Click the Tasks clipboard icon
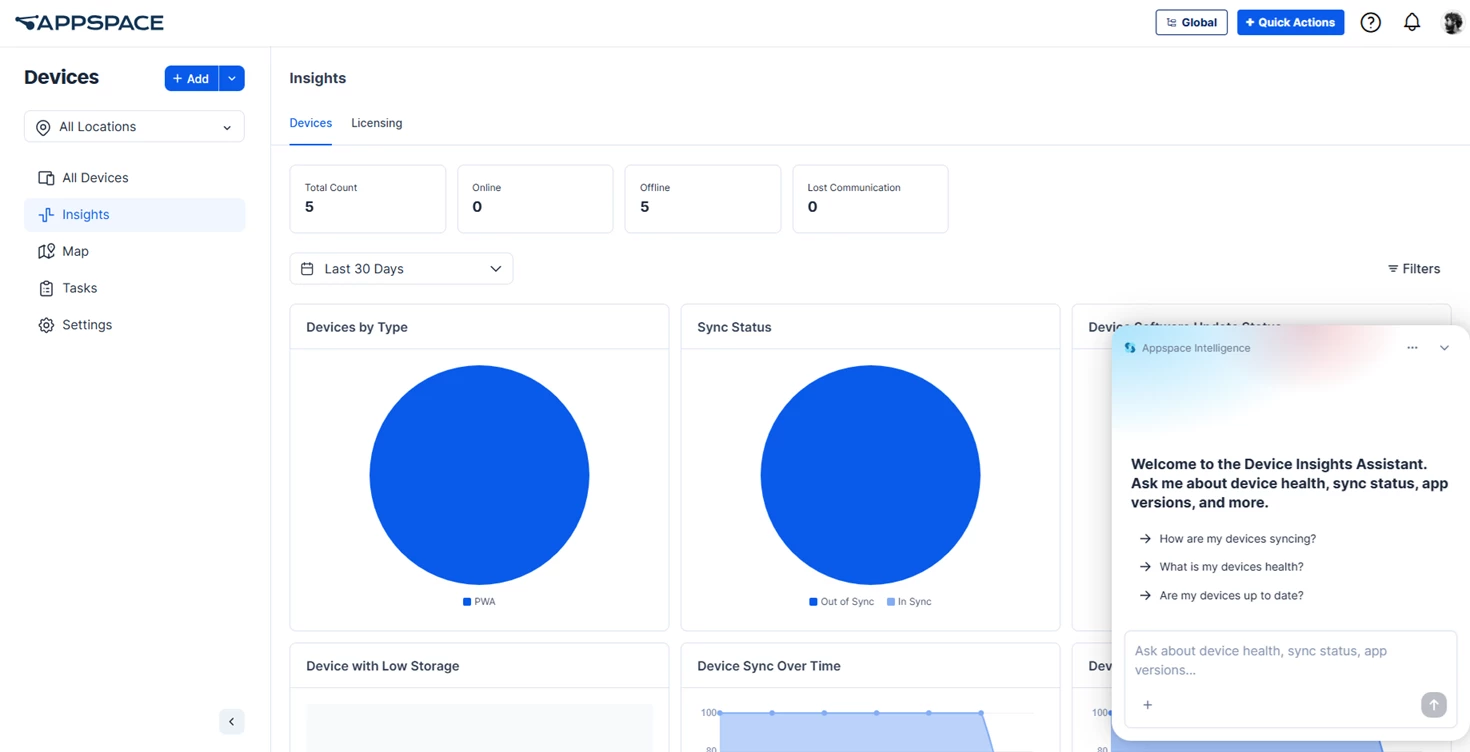 point(46,288)
